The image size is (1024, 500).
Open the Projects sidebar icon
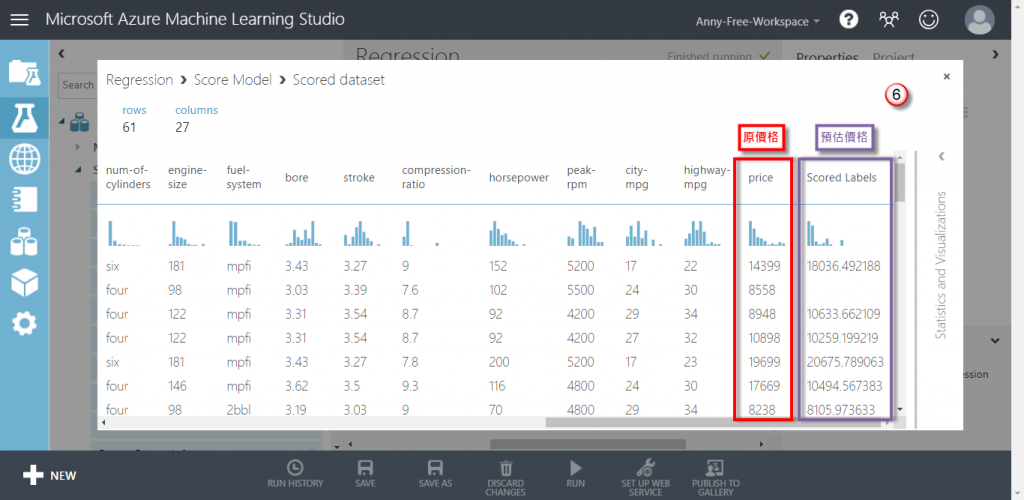(x=24, y=73)
